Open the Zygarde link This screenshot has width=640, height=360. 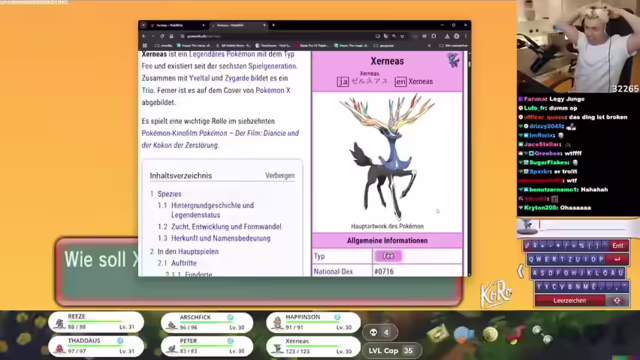click(237, 78)
